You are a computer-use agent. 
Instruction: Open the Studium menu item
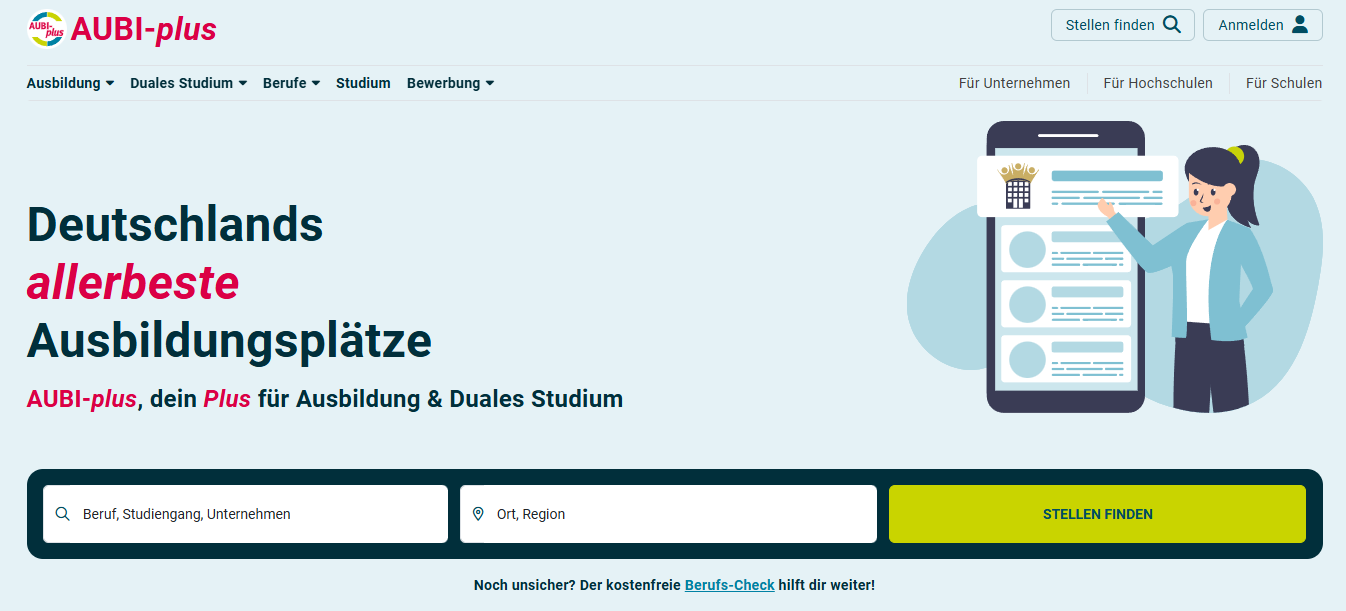pyautogui.click(x=363, y=83)
